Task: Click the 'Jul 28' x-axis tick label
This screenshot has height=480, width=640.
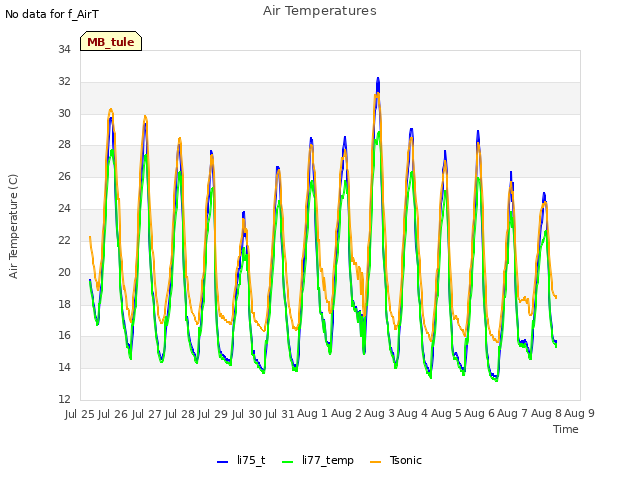Action: (180, 414)
